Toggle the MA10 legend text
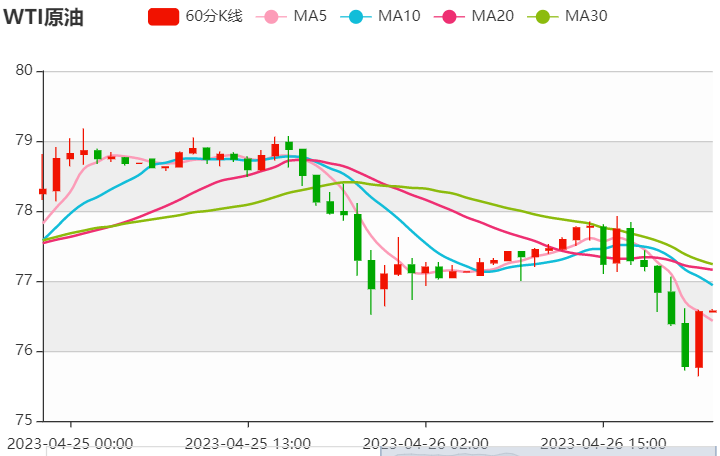720x456 pixels. click(x=399, y=16)
